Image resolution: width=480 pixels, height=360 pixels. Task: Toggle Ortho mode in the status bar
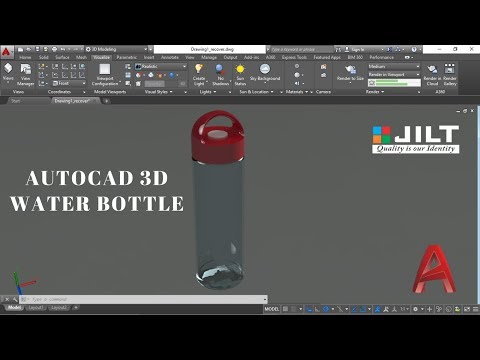(x=317, y=309)
